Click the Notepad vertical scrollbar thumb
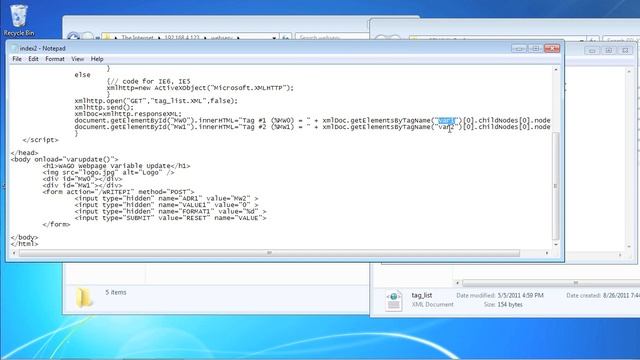The height and width of the screenshot is (360, 640). (556, 186)
